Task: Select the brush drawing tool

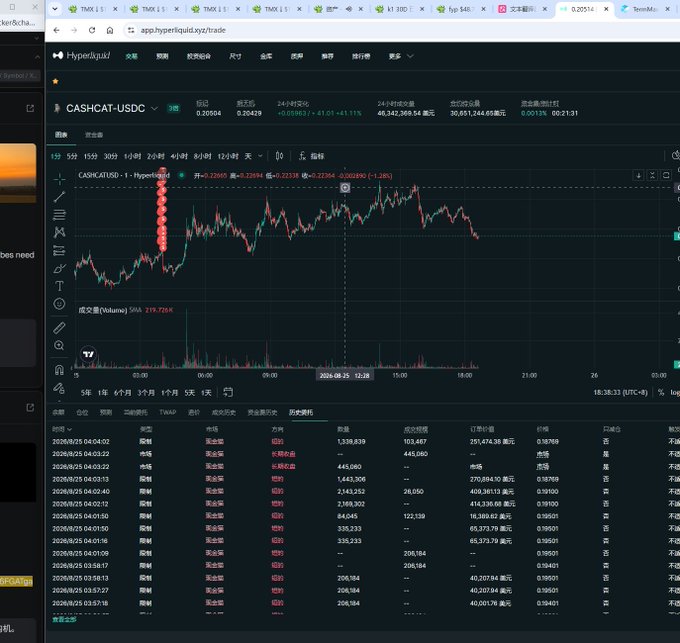Action: 59,268
